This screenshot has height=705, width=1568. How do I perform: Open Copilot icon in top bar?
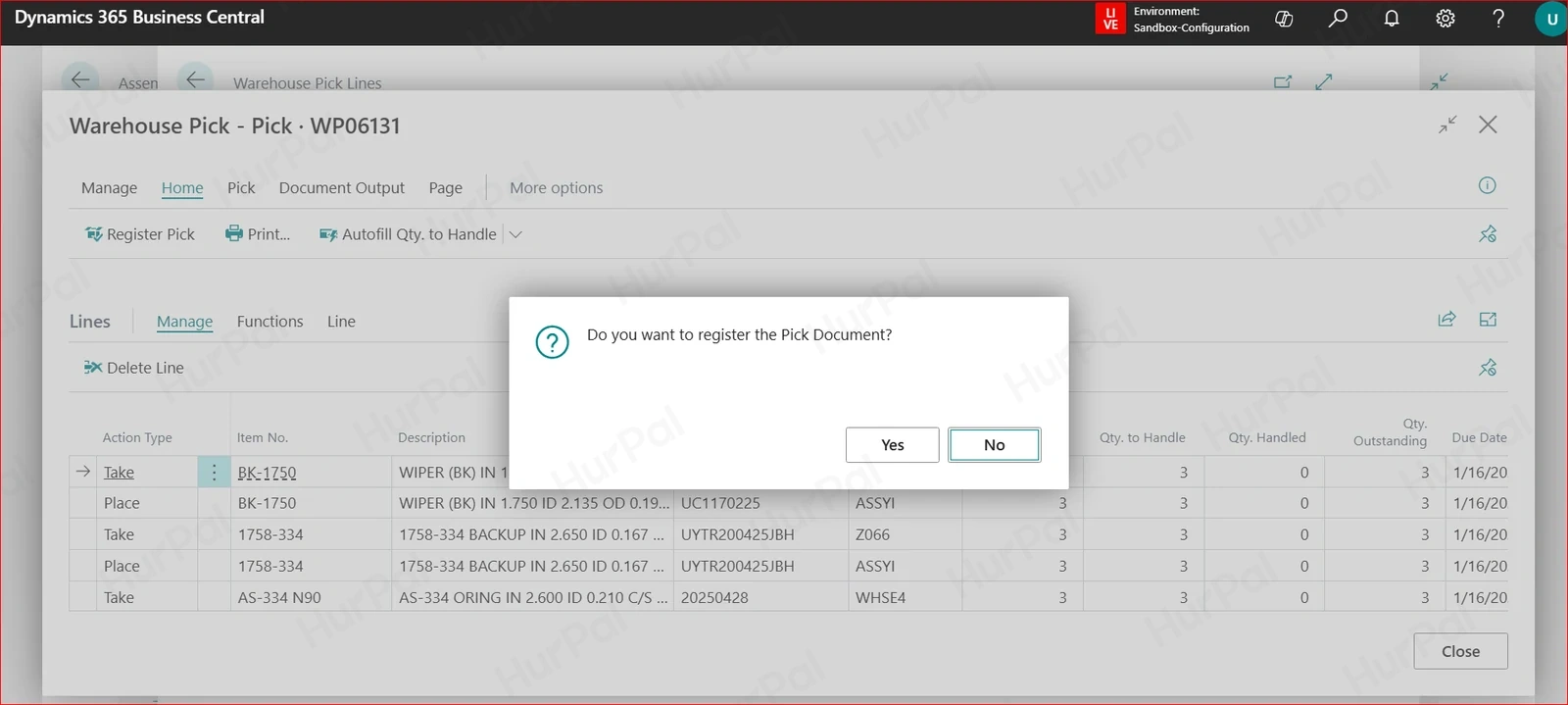click(1284, 19)
